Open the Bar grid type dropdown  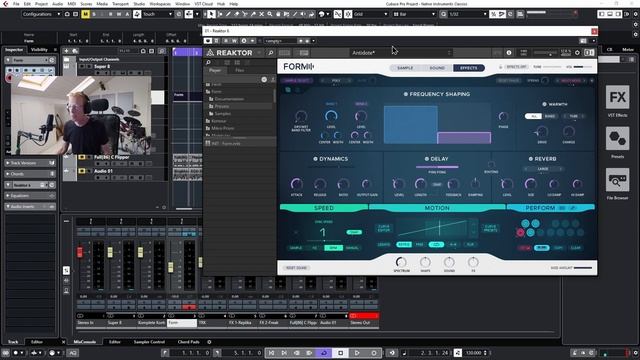[414, 14]
